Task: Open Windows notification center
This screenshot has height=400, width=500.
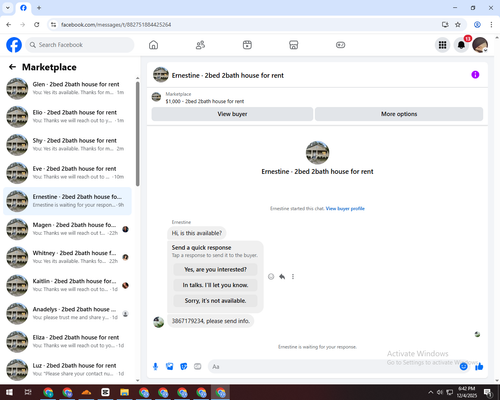Action: coord(488,392)
